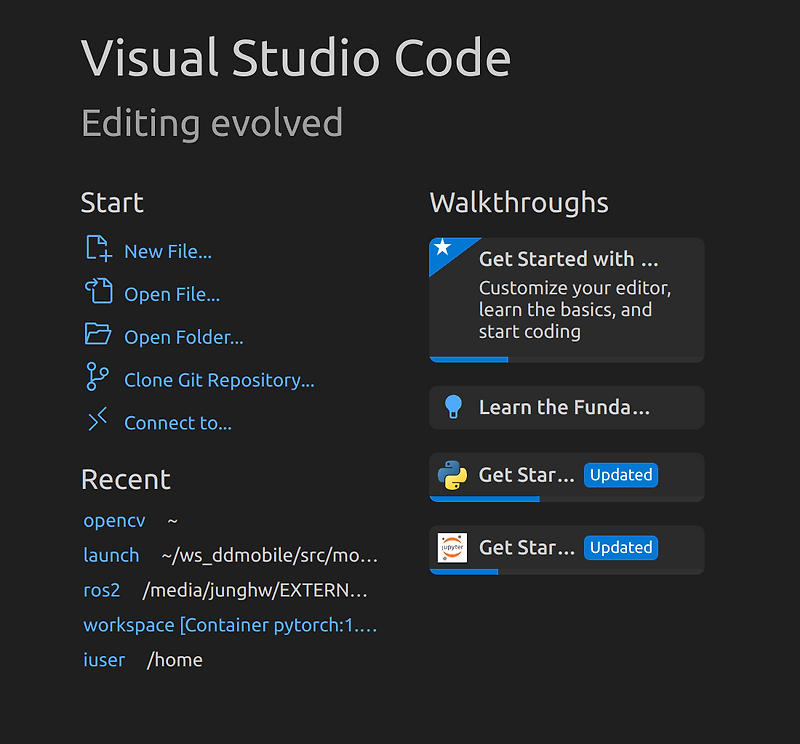Open the recent ros2 workspace
Image resolution: width=800 pixels, height=744 pixels.
[101, 590]
